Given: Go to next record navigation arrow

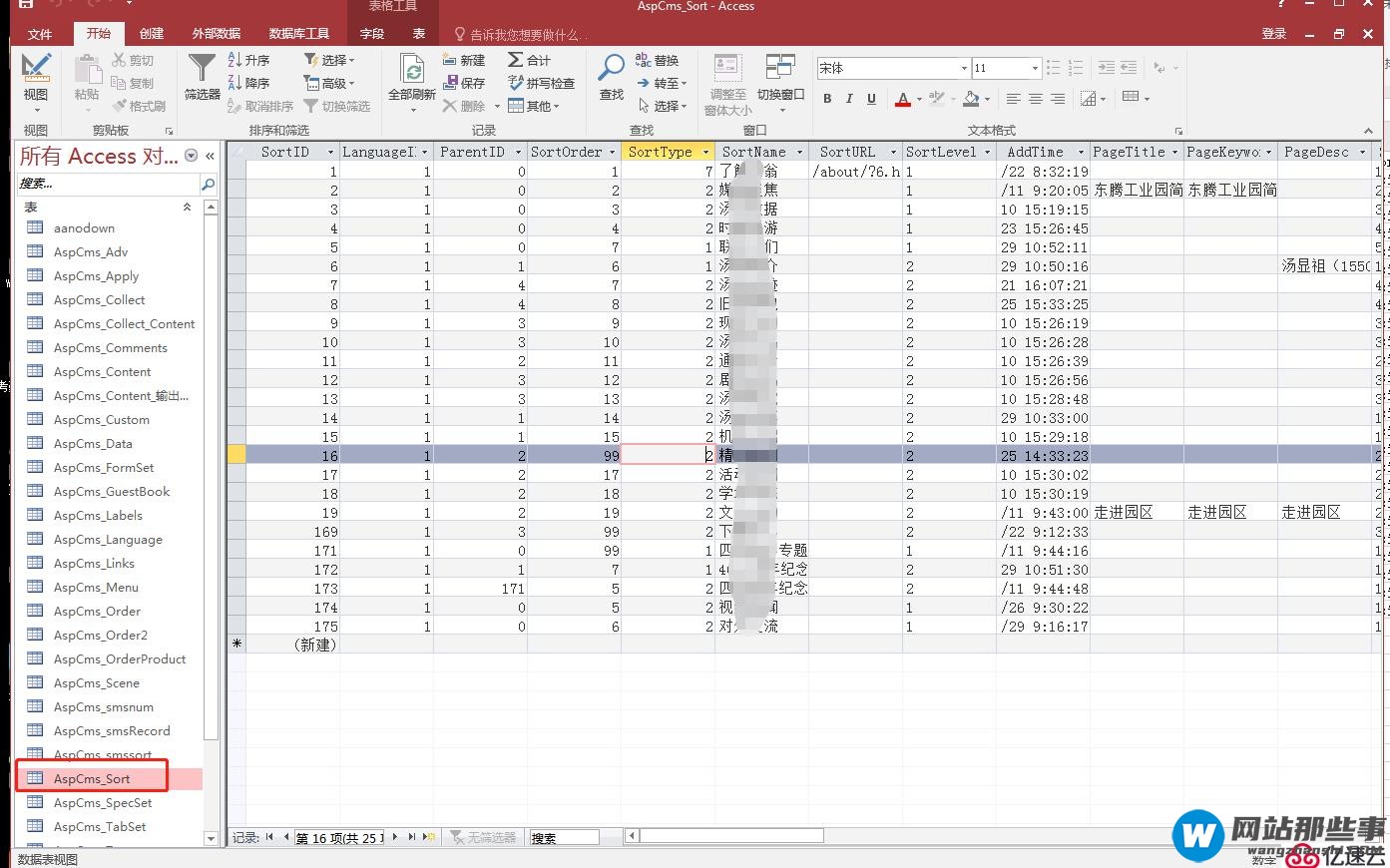Looking at the screenshot, I should click(395, 837).
